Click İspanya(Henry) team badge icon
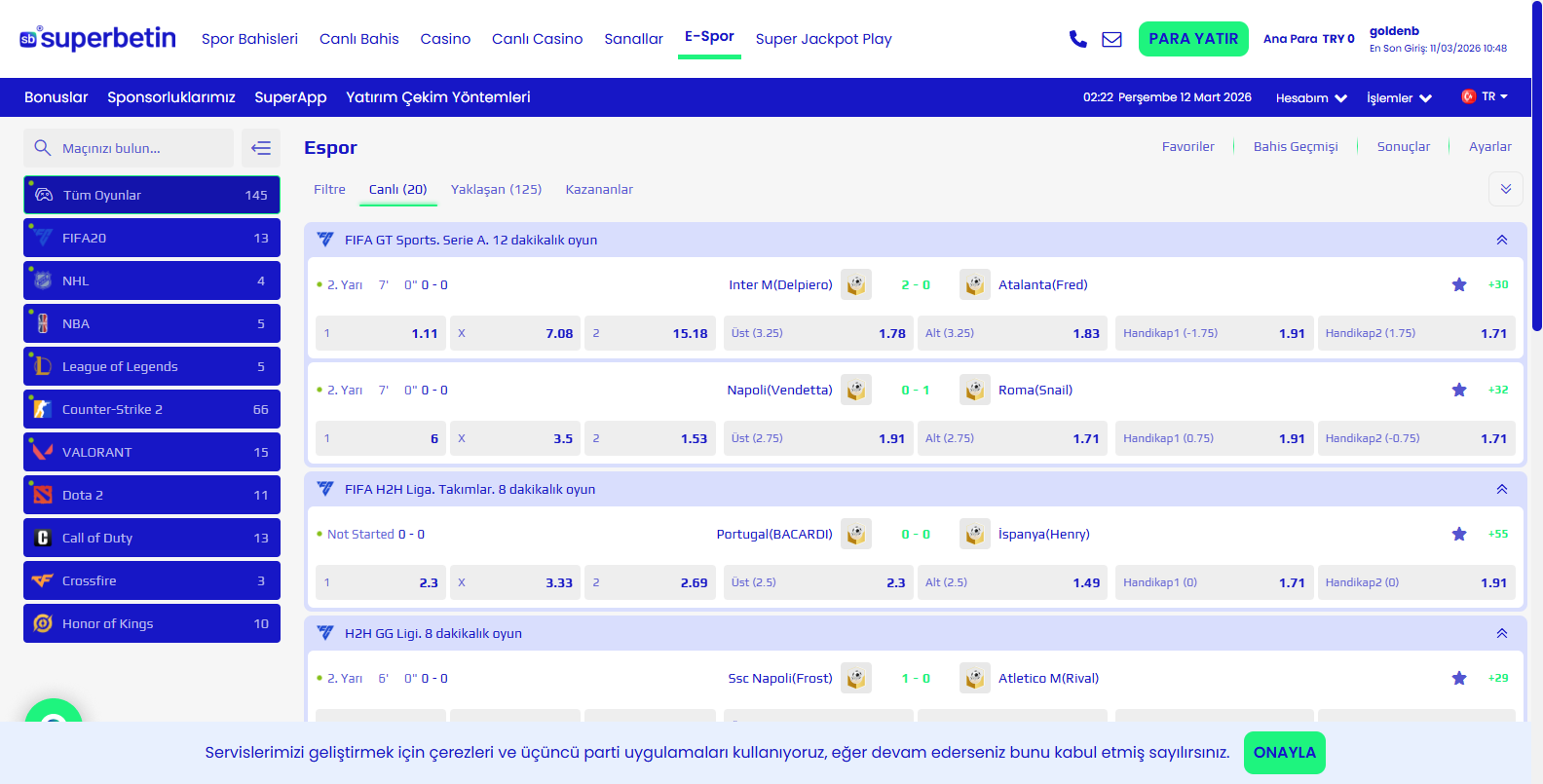 click(975, 534)
